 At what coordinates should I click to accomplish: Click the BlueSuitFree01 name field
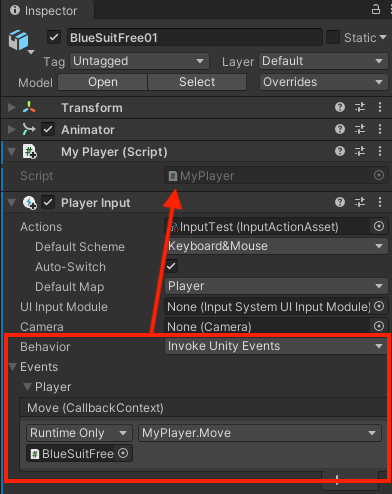[195, 37]
